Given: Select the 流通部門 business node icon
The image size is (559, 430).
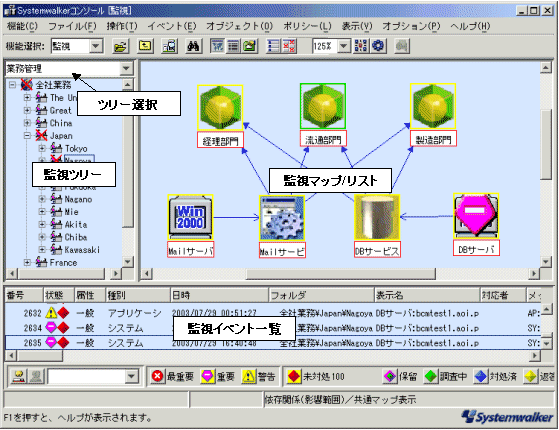Looking at the screenshot, I should pos(323,106).
